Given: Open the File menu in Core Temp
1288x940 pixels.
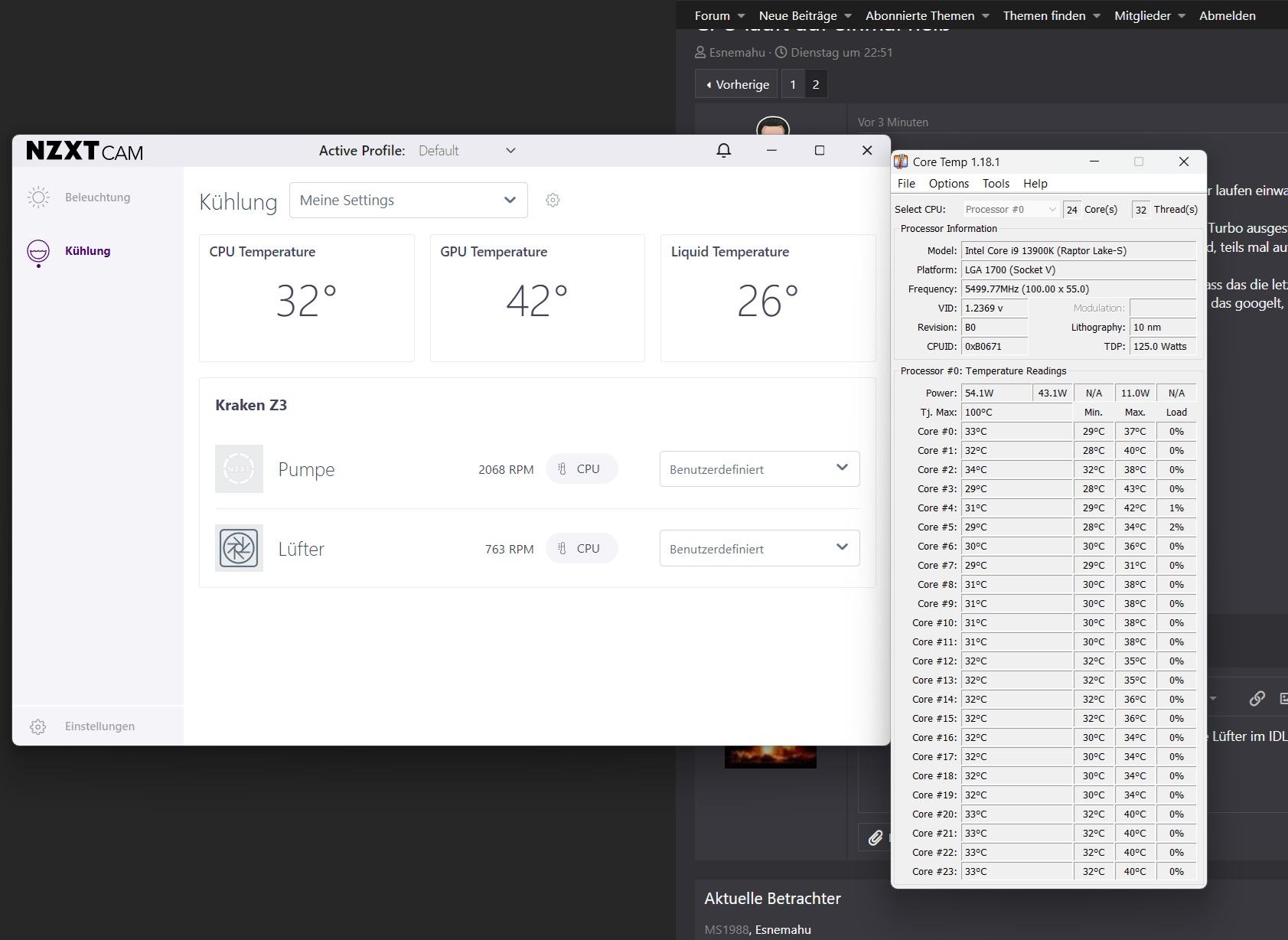Looking at the screenshot, I should coord(906,184).
